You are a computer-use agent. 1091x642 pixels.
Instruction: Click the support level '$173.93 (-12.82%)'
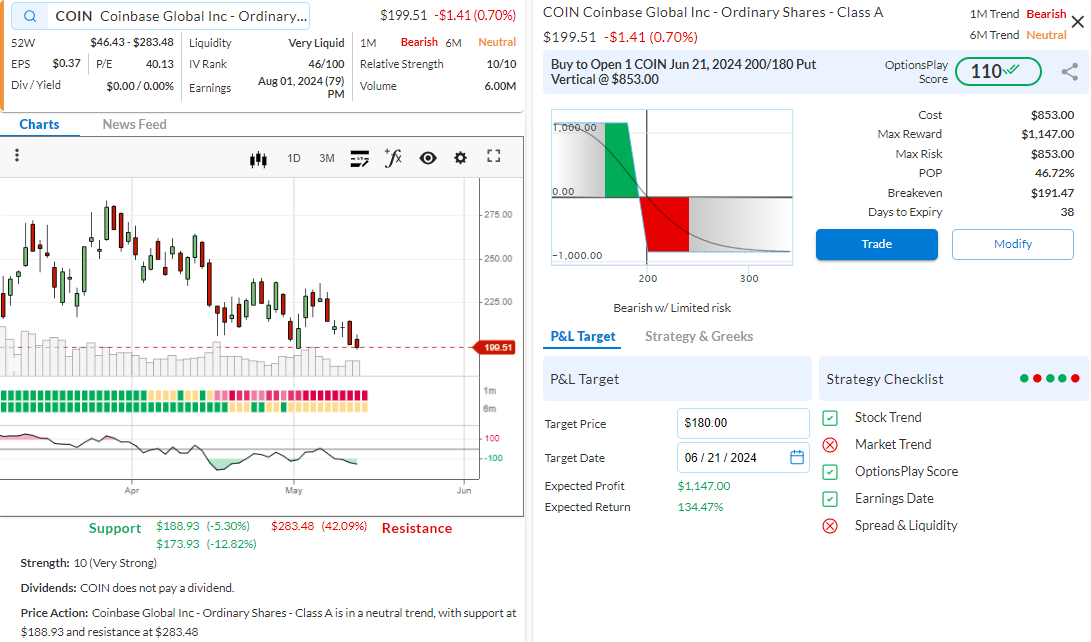206,544
